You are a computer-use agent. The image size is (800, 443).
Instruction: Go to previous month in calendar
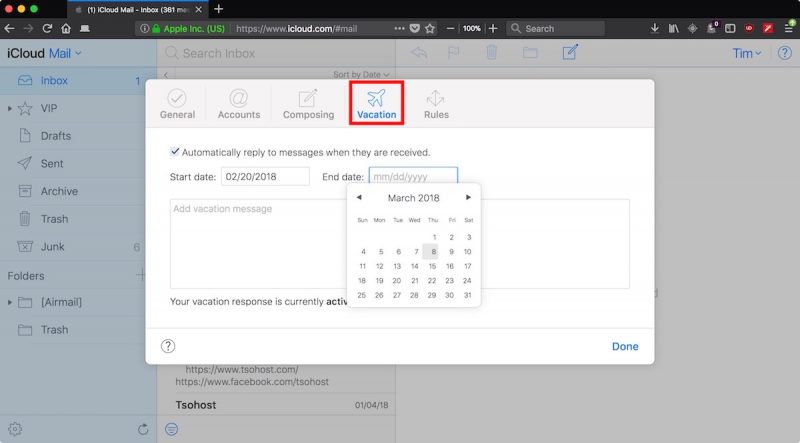pos(359,198)
